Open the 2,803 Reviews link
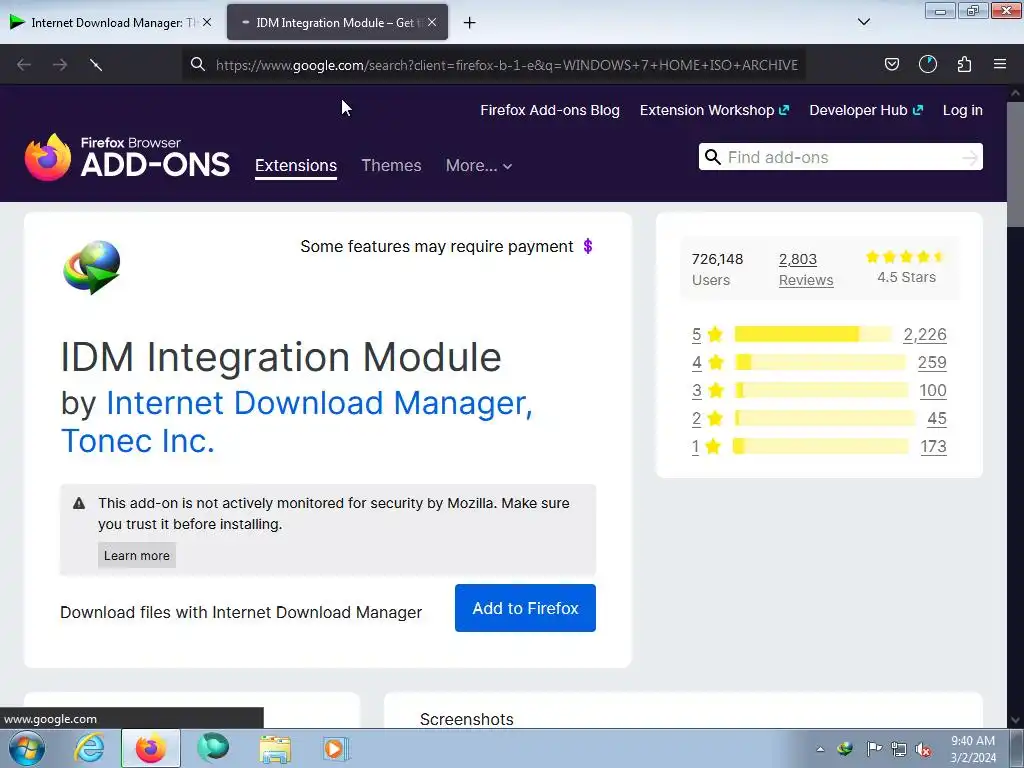This screenshot has height=768, width=1024. 806,270
